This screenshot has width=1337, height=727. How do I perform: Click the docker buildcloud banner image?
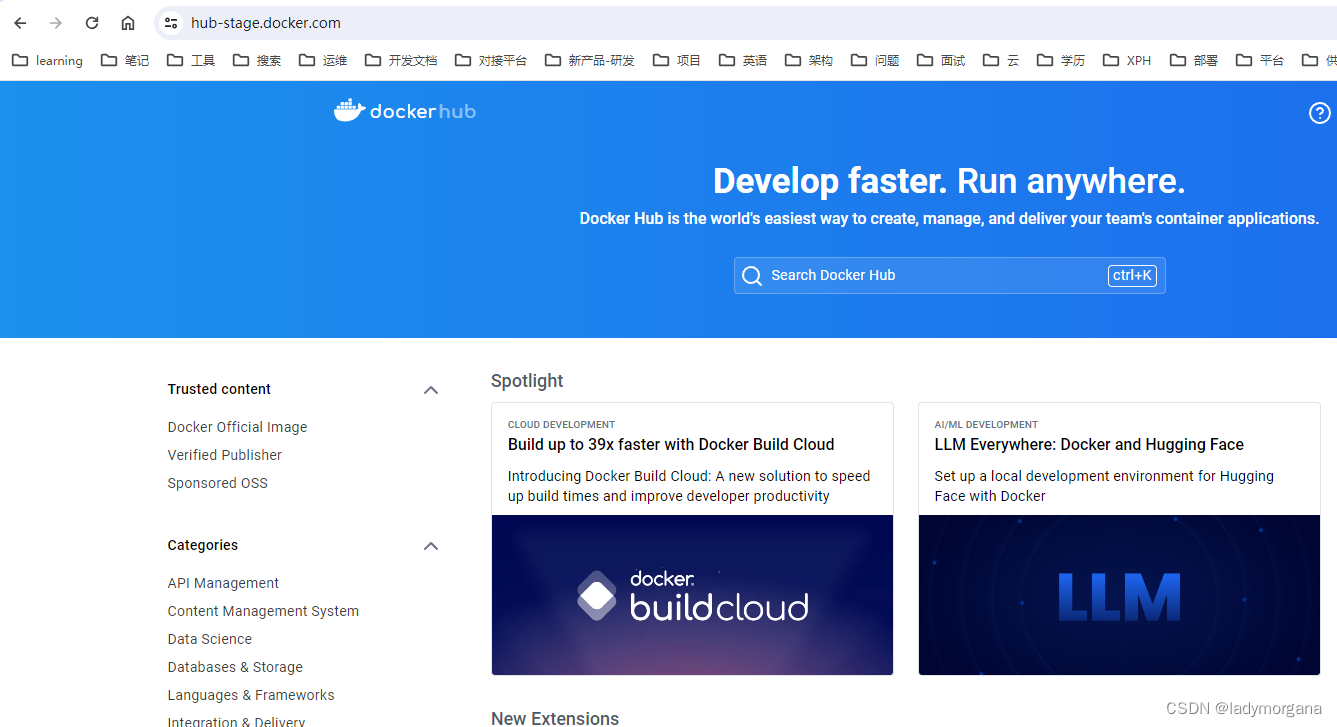[692, 595]
